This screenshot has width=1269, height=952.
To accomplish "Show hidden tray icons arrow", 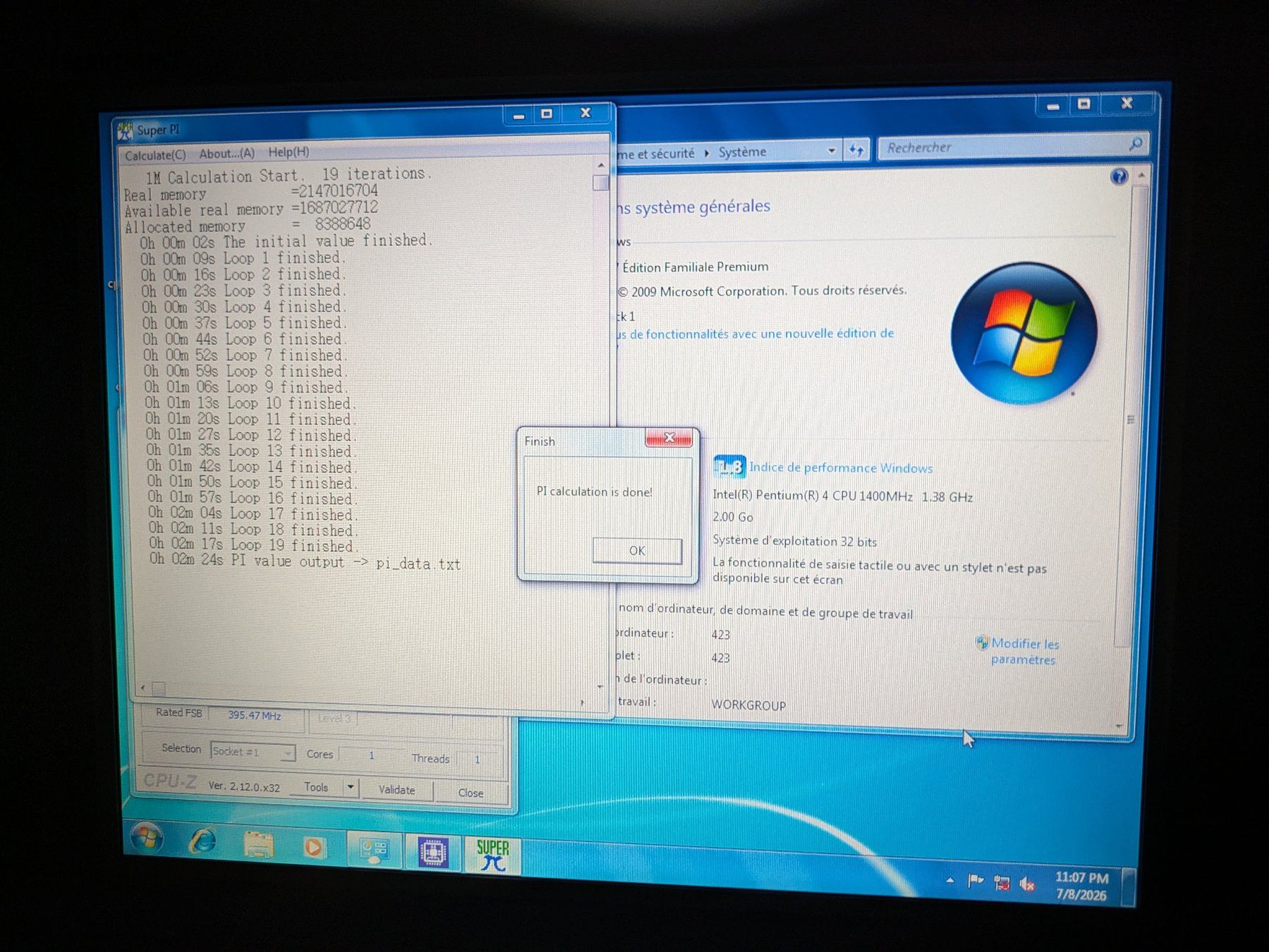I will (950, 880).
